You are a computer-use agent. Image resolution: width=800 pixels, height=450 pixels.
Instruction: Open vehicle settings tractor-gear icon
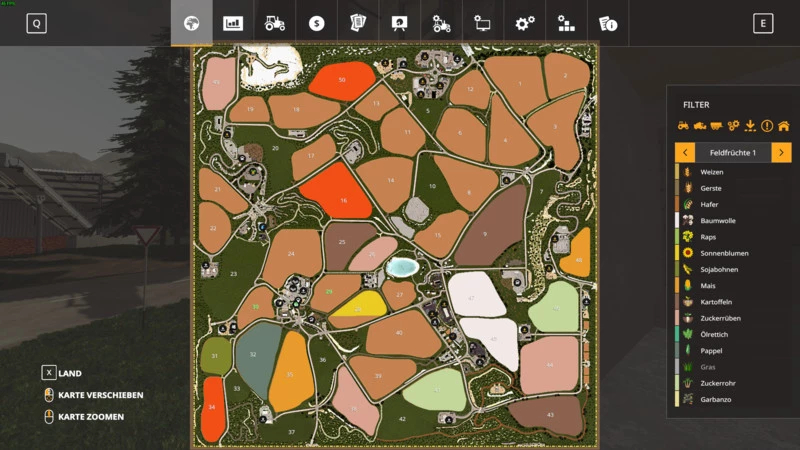[x=441, y=23]
